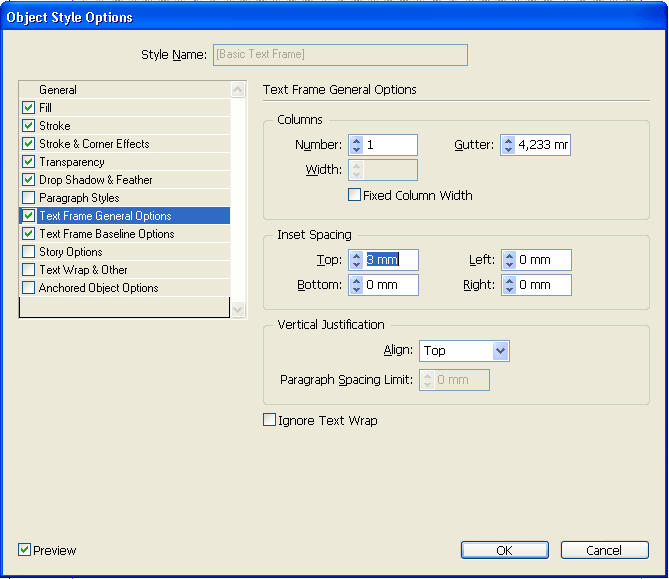Open the Align dropdown showing Top
Viewport: 669px width, 579px height.
464,351
